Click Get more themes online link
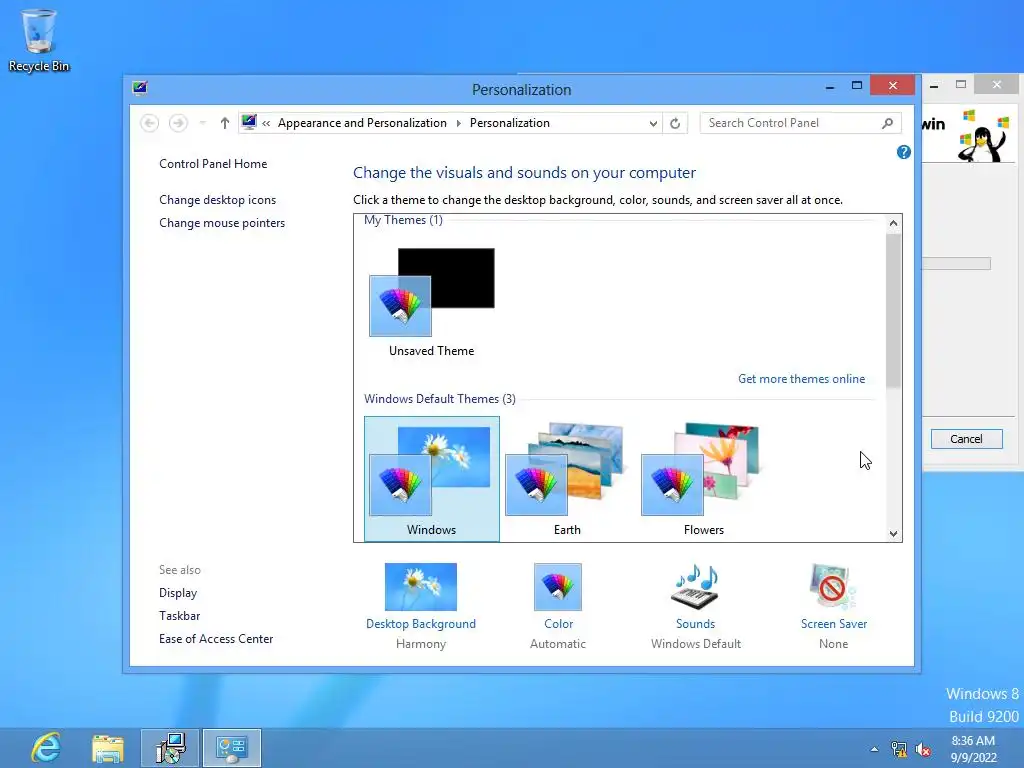The height and width of the screenshot is (768, 1024). click(801, 379)
